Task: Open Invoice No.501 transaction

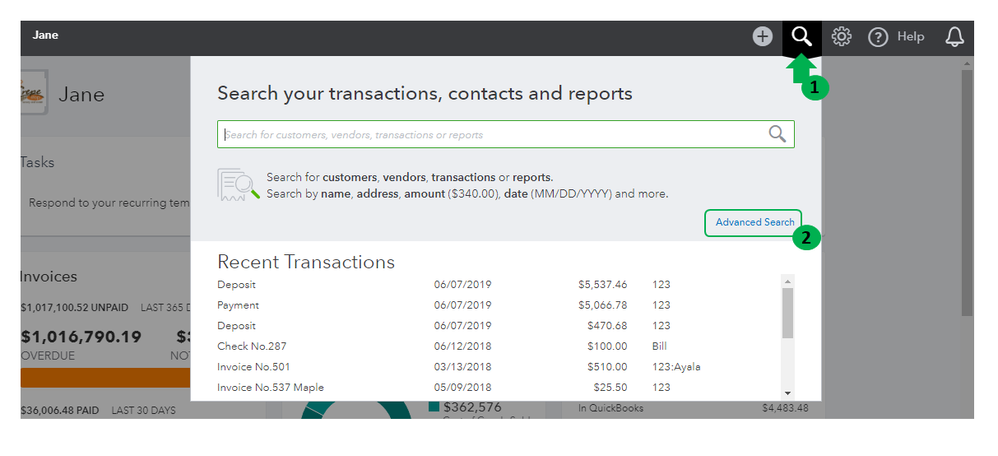Action: tap(254, 367)
